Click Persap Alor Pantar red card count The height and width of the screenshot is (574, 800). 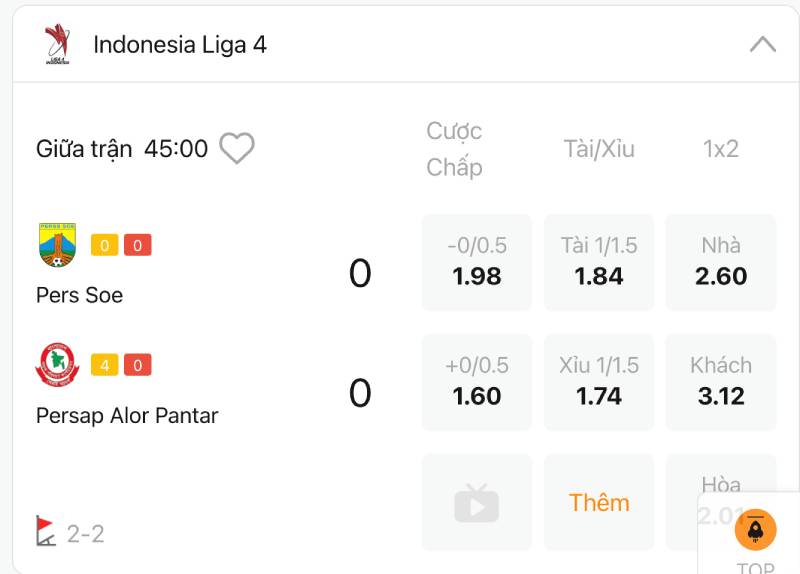tap(138, 365)
